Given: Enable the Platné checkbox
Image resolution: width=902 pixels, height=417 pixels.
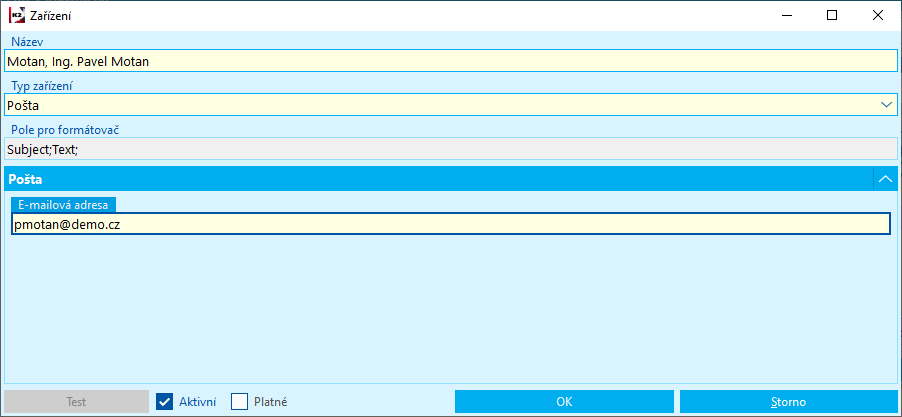Looking at the screenshot, I should [239, 401].
